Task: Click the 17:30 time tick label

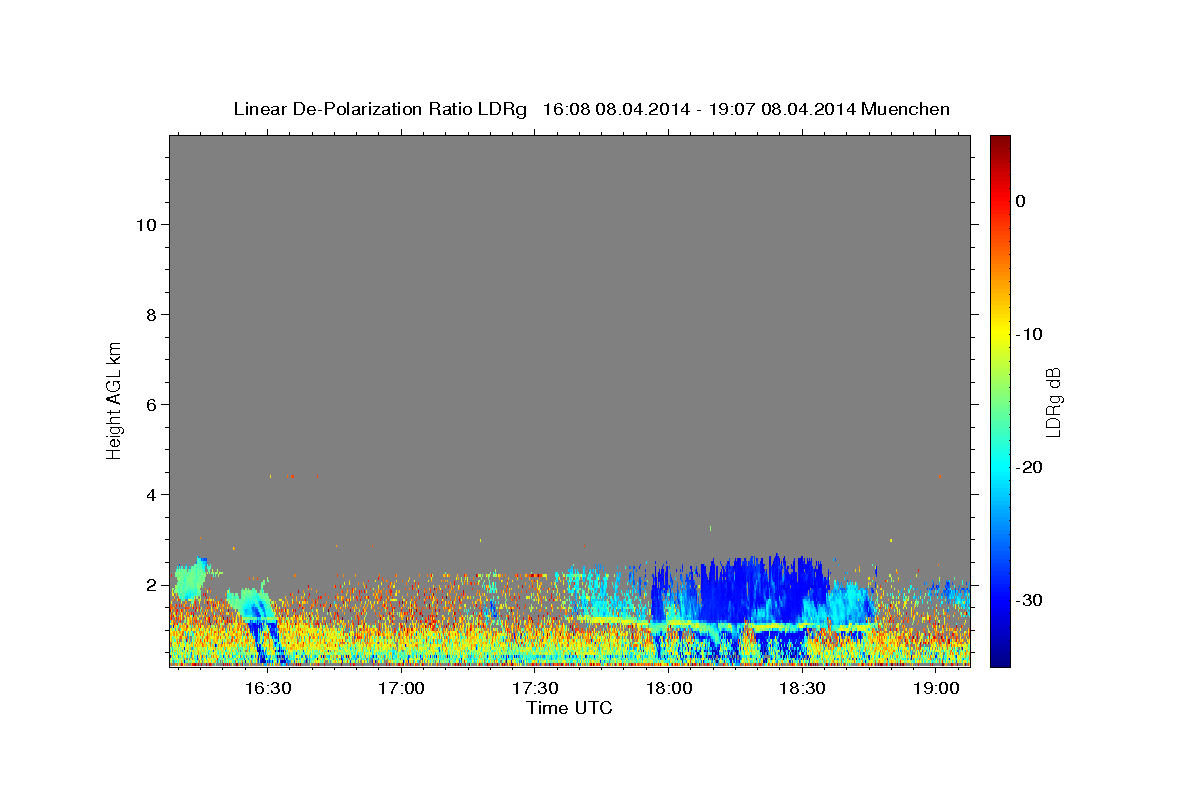Action: click(x=535, y=688)
